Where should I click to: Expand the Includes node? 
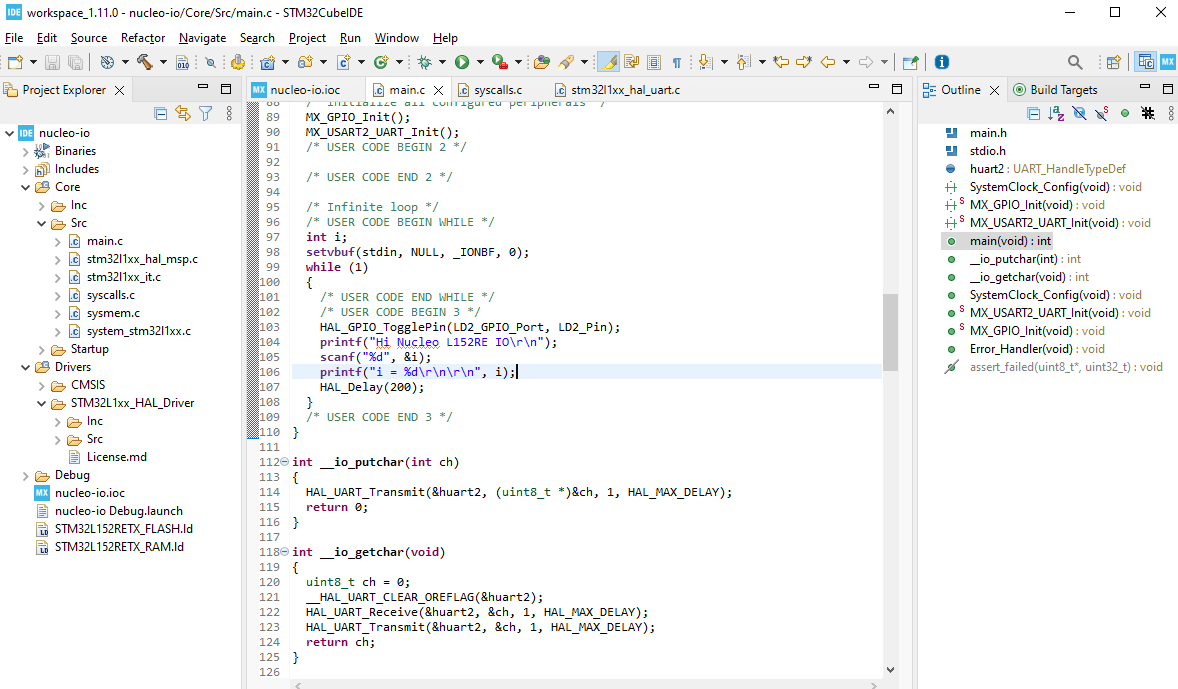click(26, 169)
